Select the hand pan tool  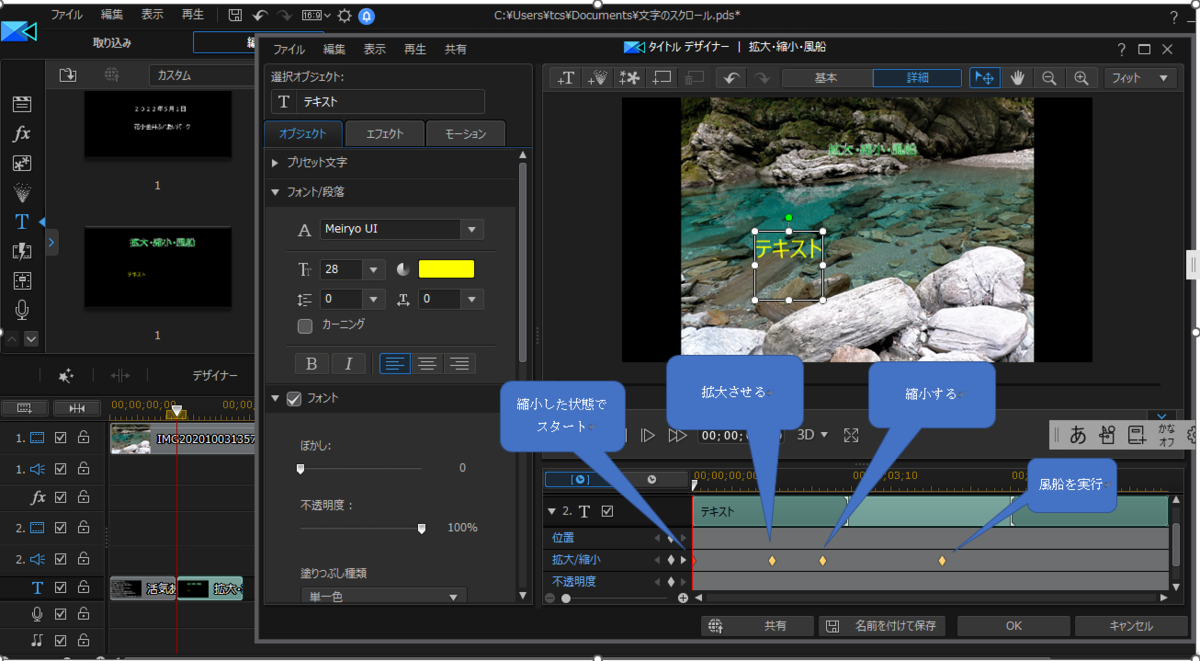(x=1018, y=78)
